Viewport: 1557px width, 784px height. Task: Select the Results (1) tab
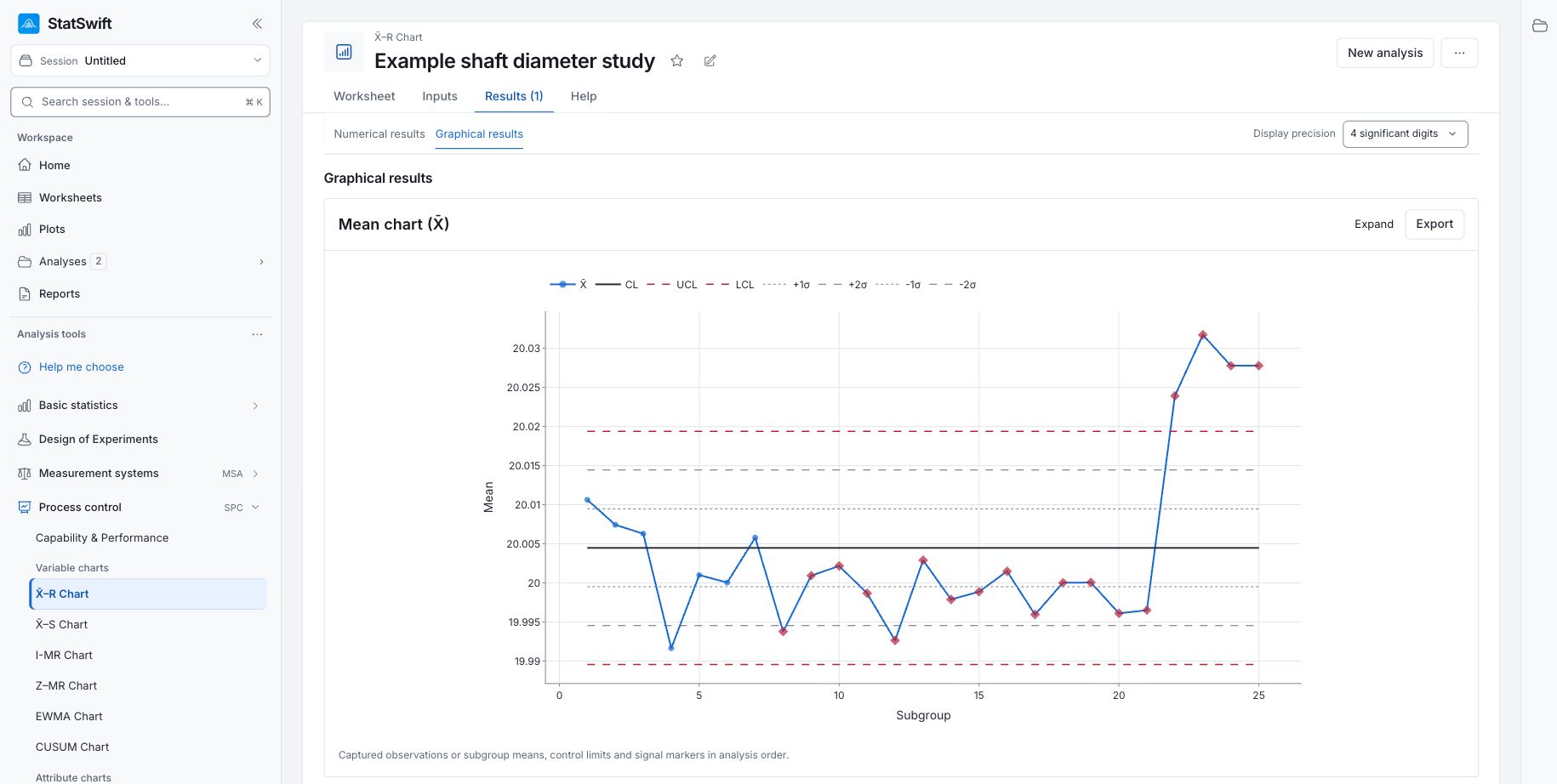(x=514, y=96)
